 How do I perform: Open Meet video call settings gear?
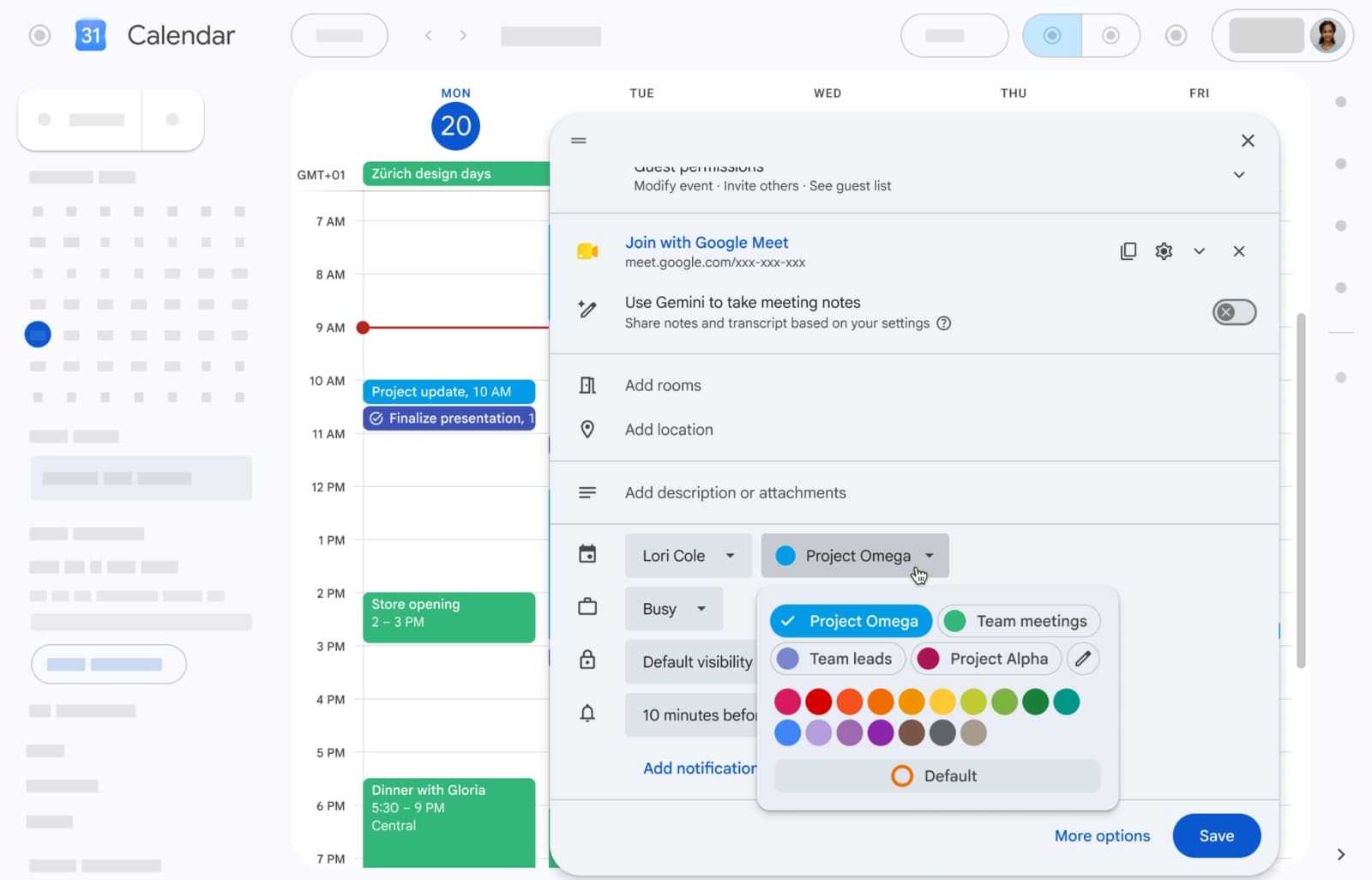1164,251
